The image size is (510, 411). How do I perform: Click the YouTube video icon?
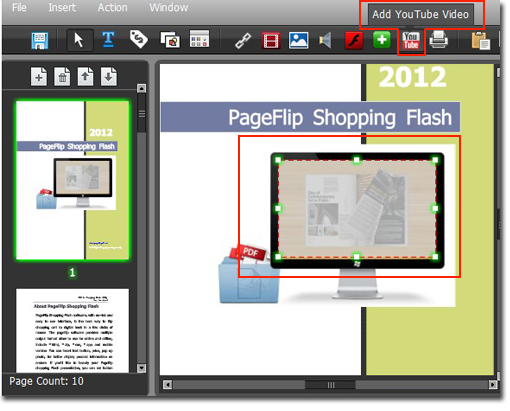tap(411, 41)
